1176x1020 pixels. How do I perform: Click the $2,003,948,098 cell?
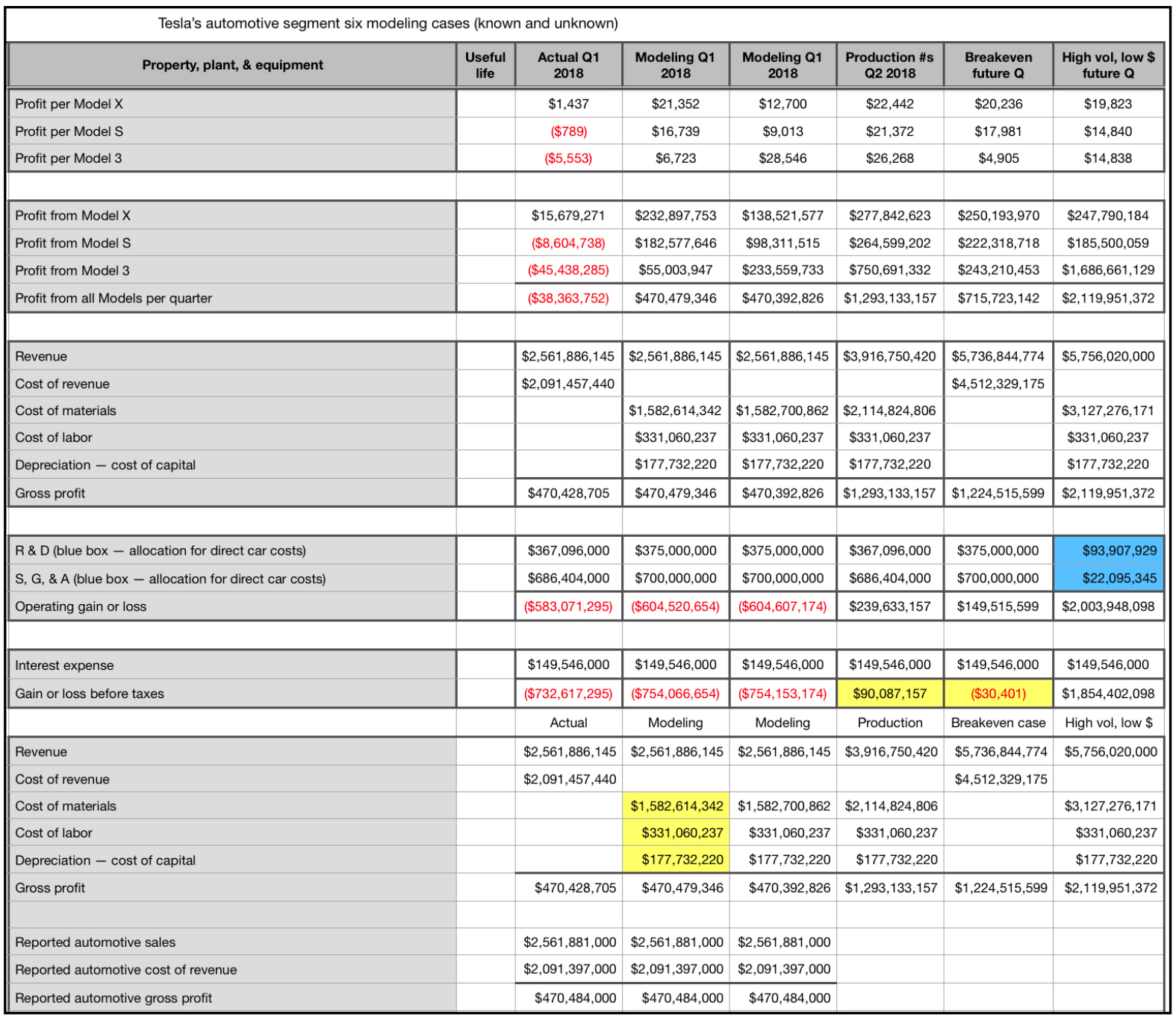tap(1108, 606)
